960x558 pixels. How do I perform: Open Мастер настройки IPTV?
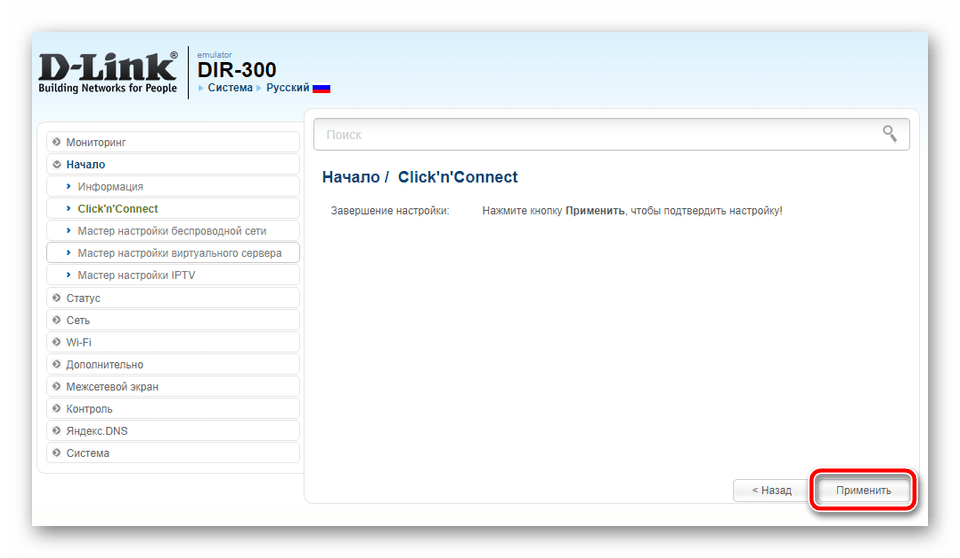pyautogui.click(x=173, y=275)
